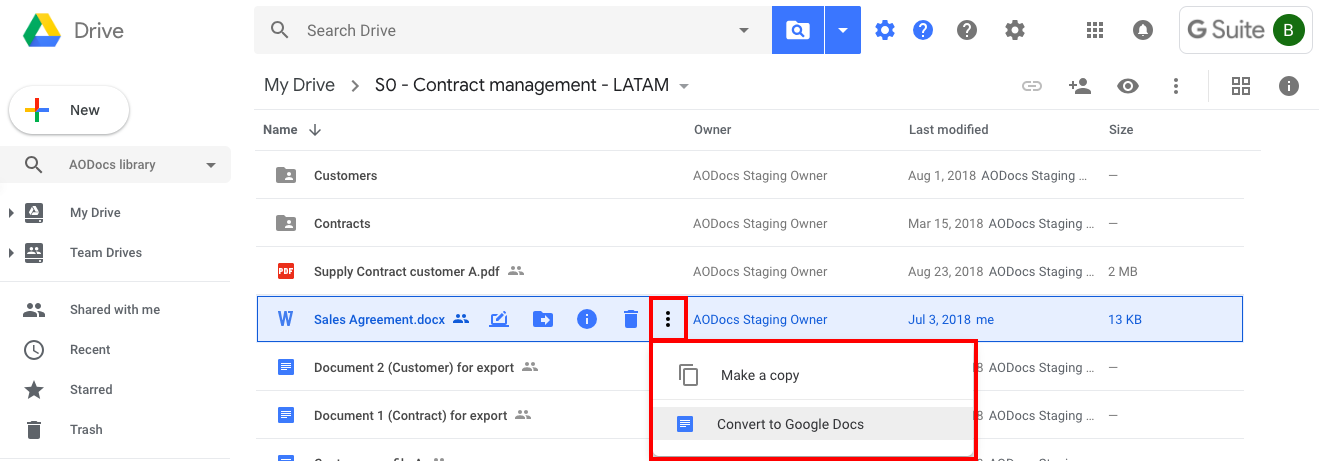Viewport: 1319px width, 461px height.
Task: Click the Contracts shared folder icon
Action: tap(285, 223)
